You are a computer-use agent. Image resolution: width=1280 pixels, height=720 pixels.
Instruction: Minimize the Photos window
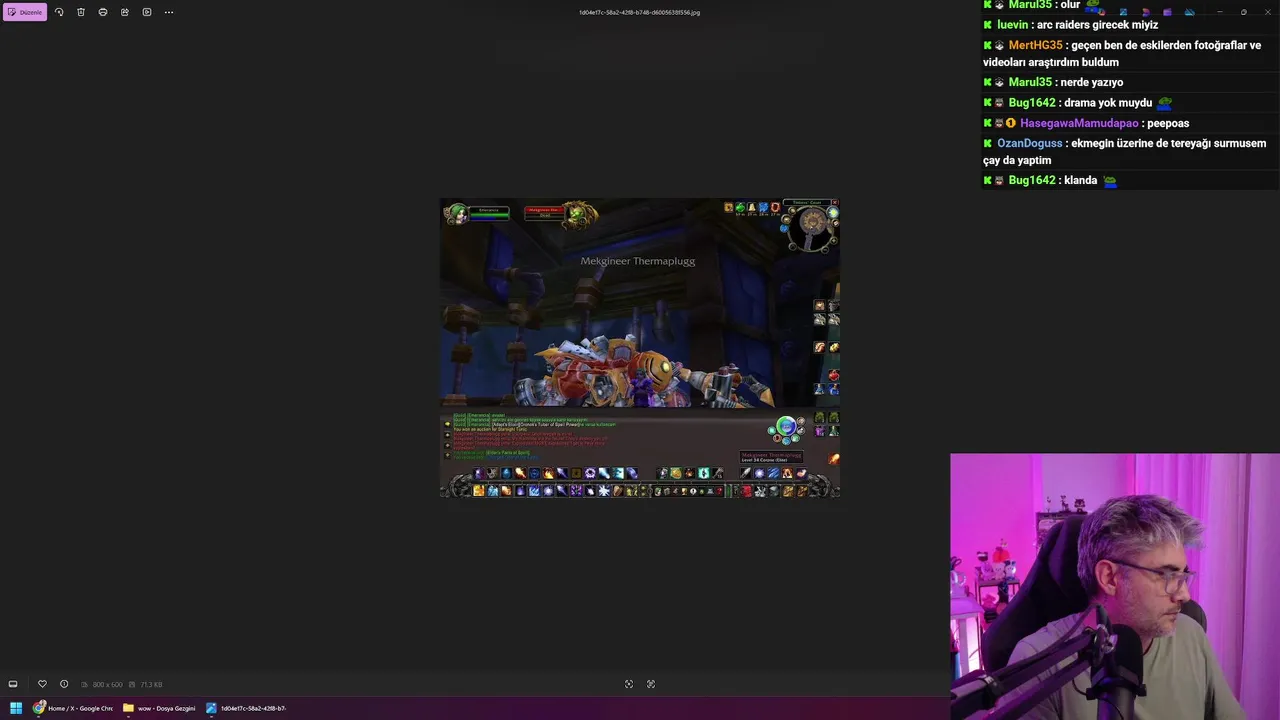(1219, 12)
